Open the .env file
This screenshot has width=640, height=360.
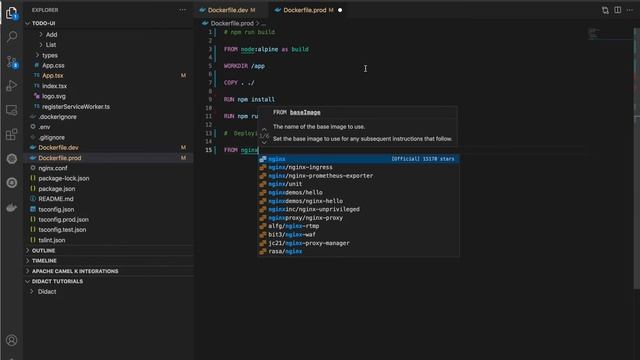(108, 127)
